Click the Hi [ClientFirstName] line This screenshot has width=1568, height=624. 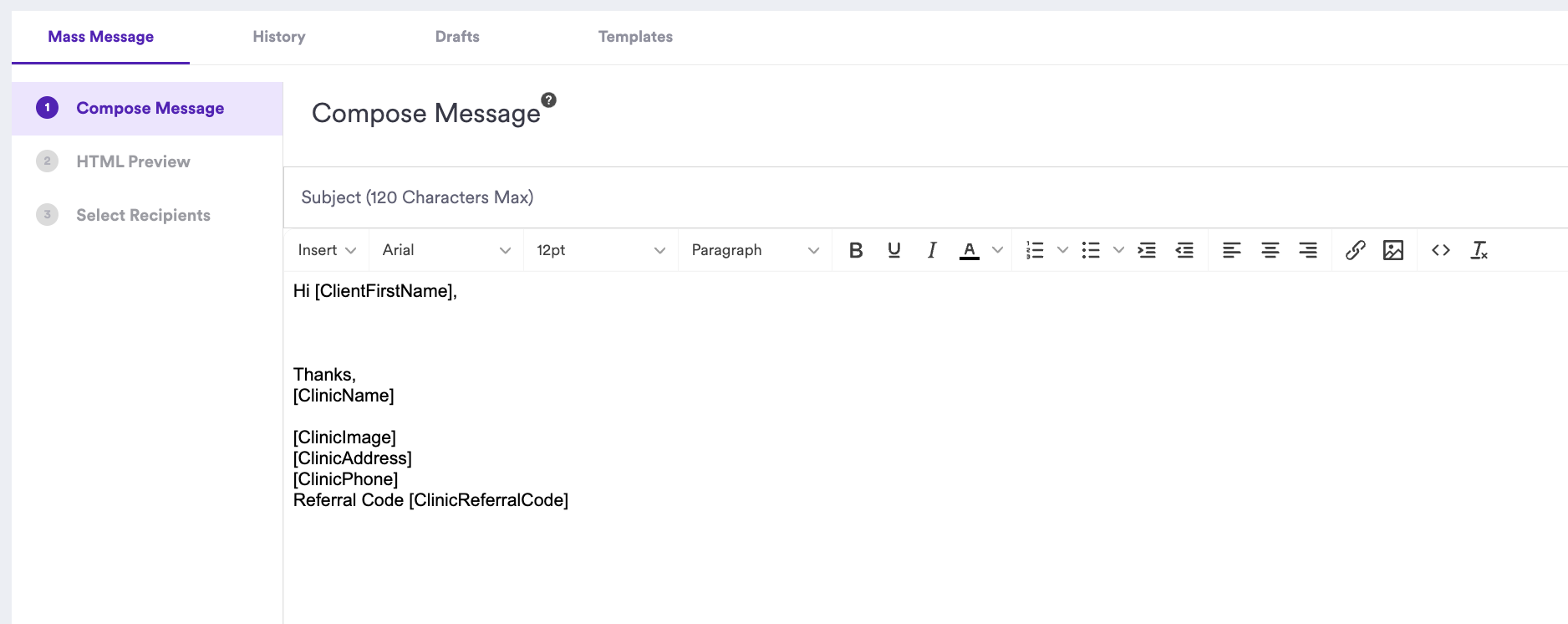(x=375, y=291)
